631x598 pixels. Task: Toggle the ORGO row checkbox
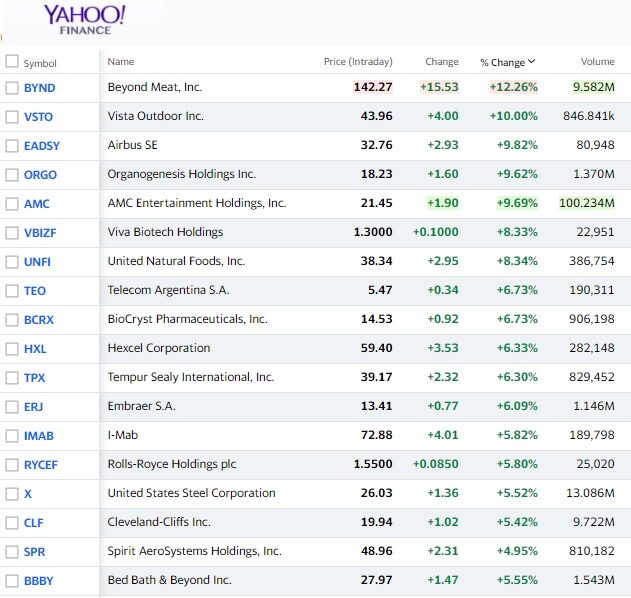(12, 175)
